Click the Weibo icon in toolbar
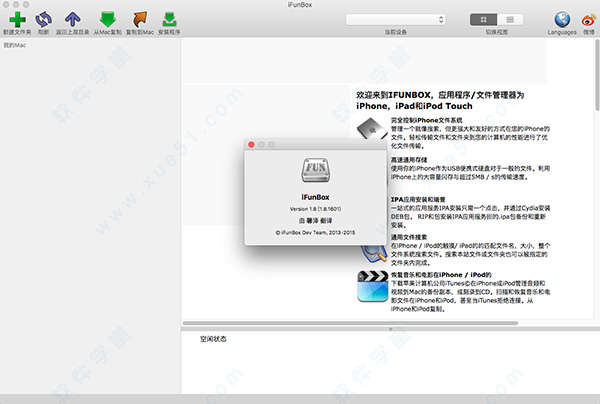The height and width of the screenshot is (404, 600). pos(589,18)
